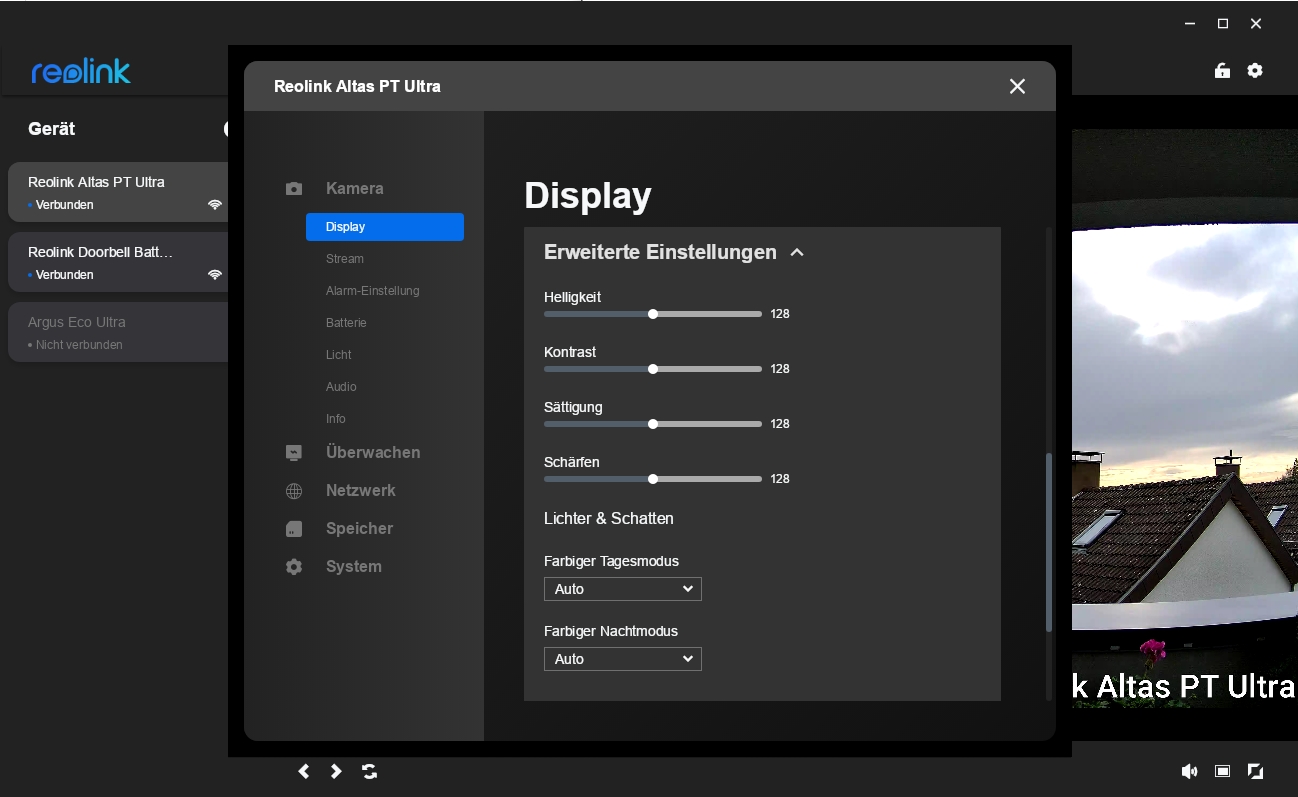Image resolution: width=1298 pixels, height=797 pixels.
Task: Click the Helligkeit slider handle
Action: 653,314
